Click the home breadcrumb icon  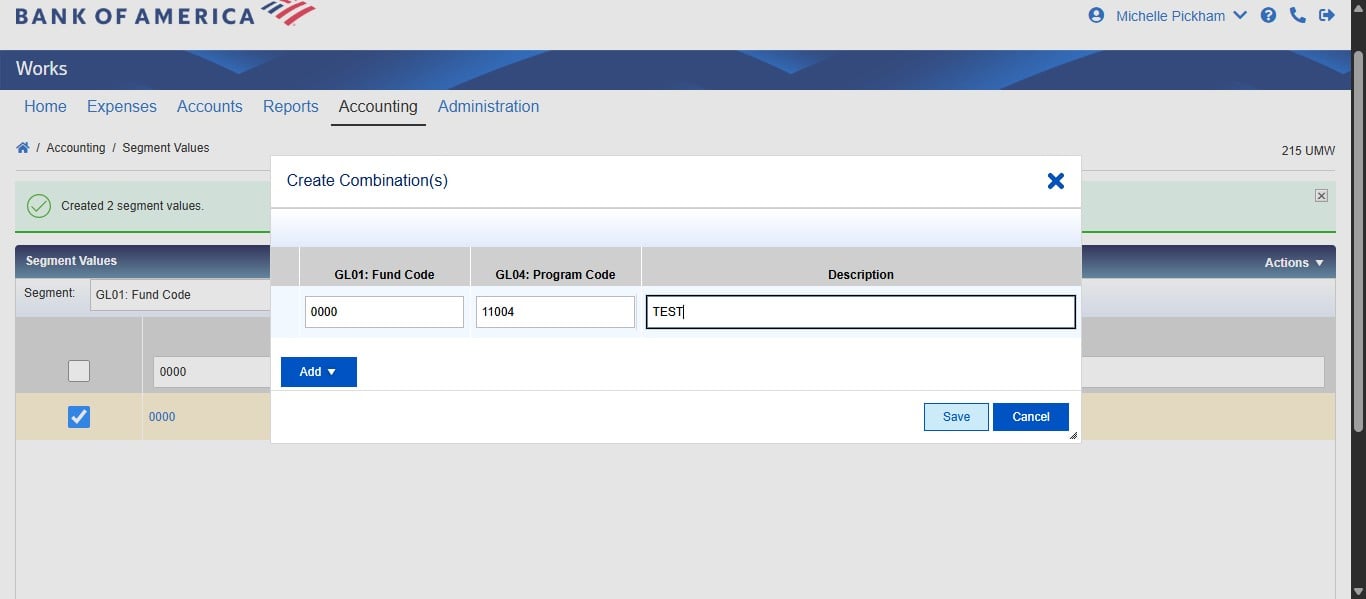(23, 147)
